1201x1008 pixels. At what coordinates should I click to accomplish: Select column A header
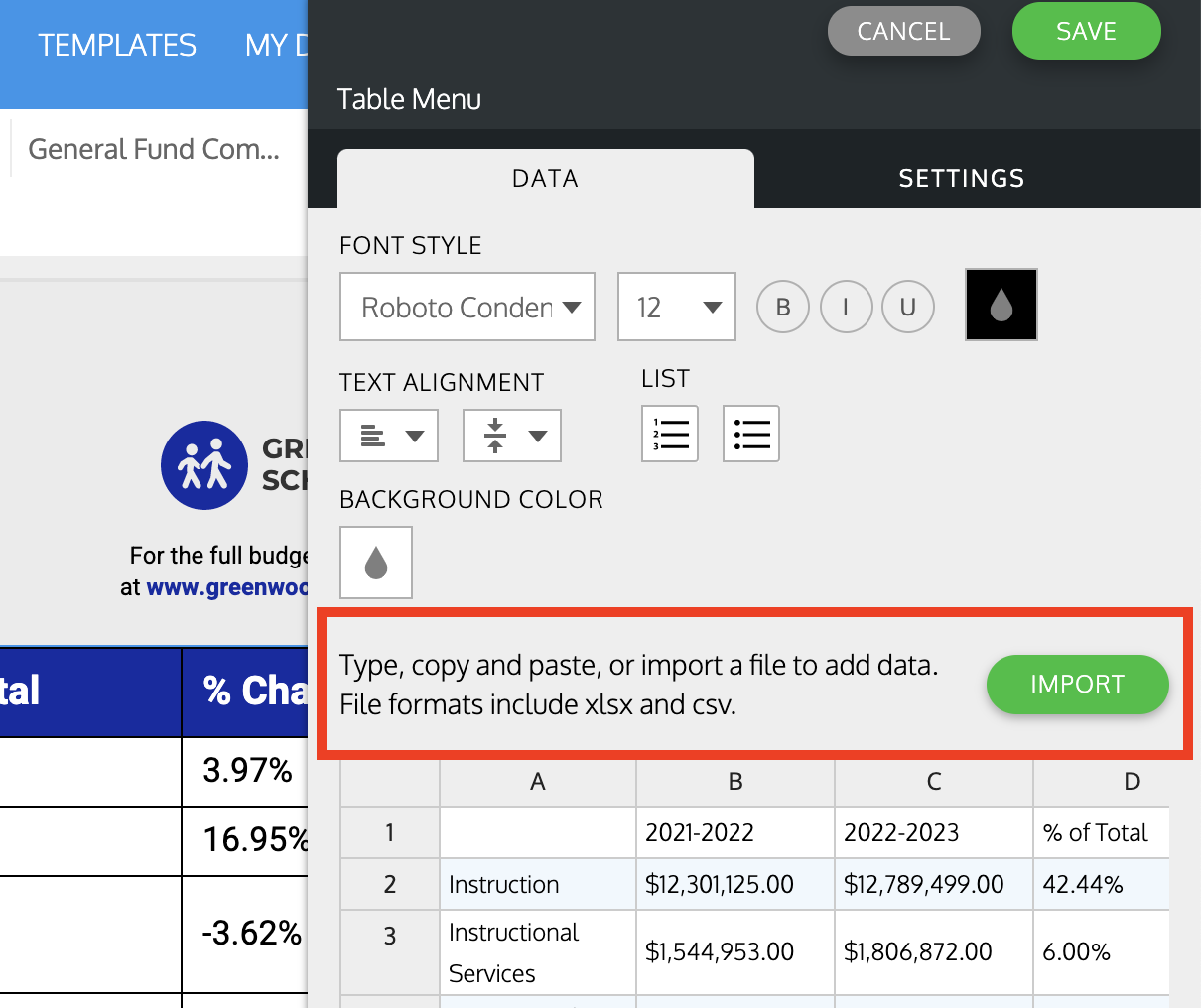pyautogui.click(x=538, y=782)
